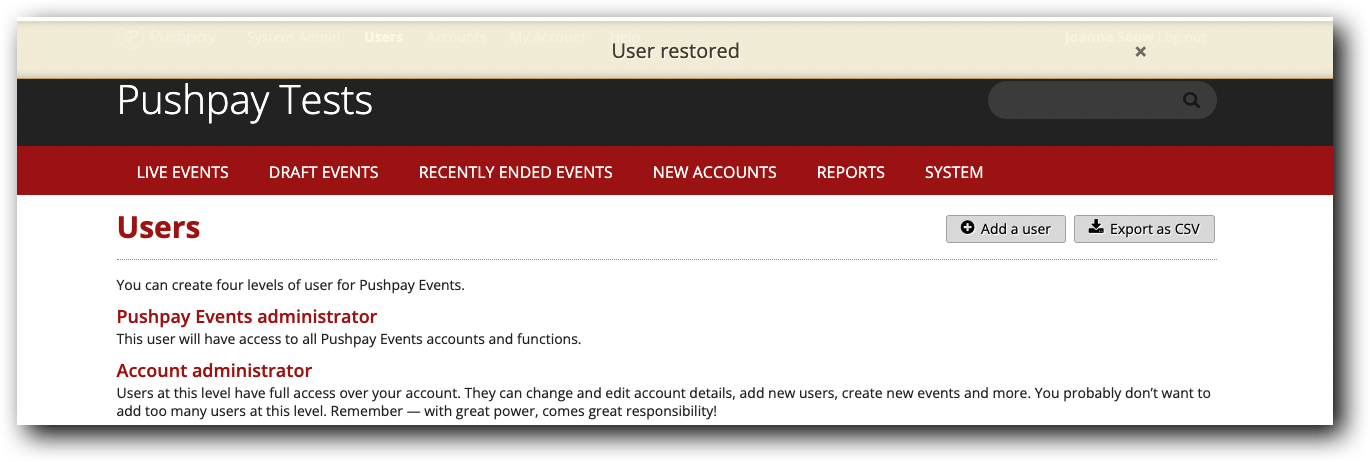Dismiss the User restored notification
This screenshot has width=1370, height=462.
(x=1140, y=52)
